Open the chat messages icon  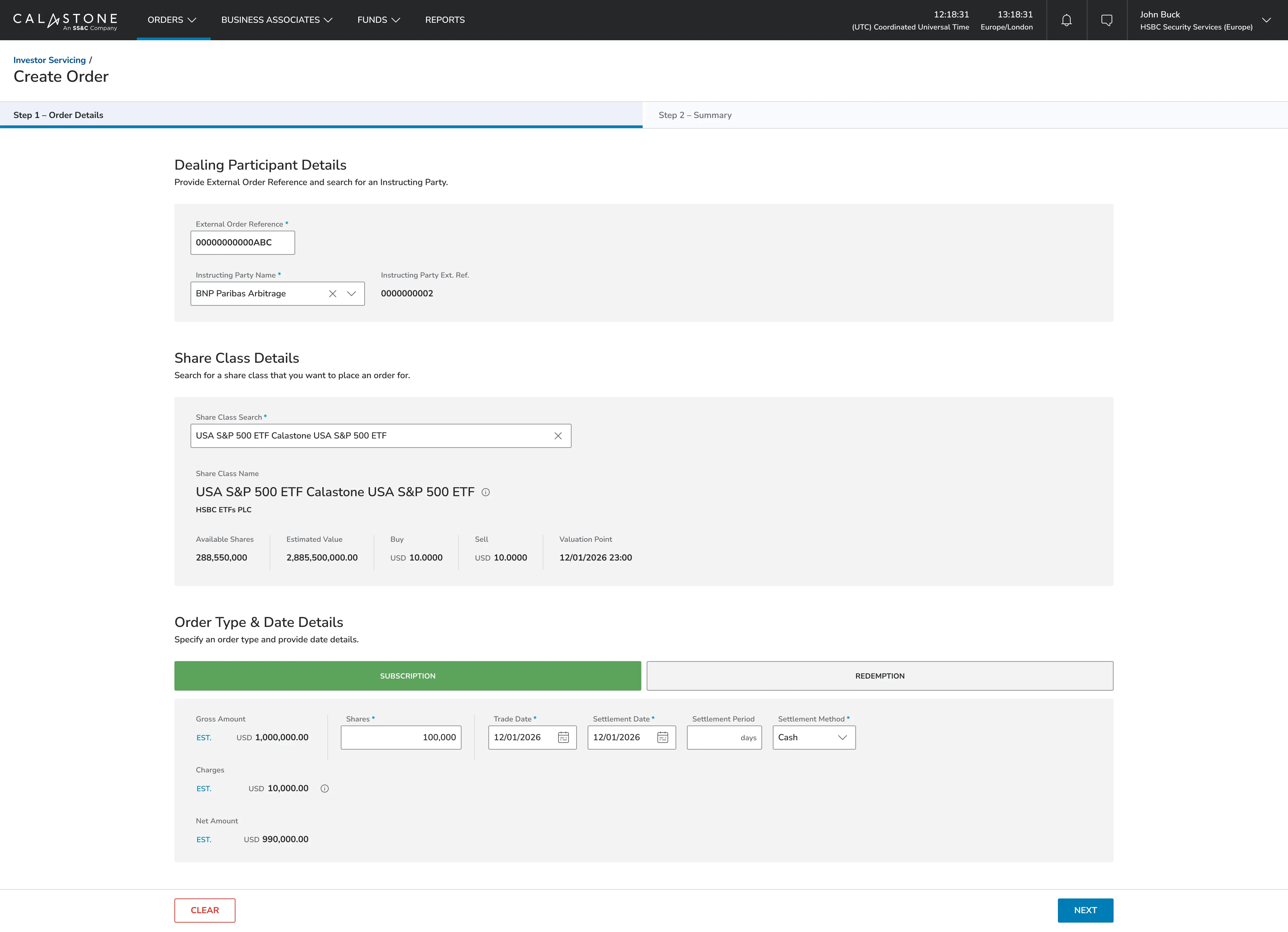(x=1106, y=20)
